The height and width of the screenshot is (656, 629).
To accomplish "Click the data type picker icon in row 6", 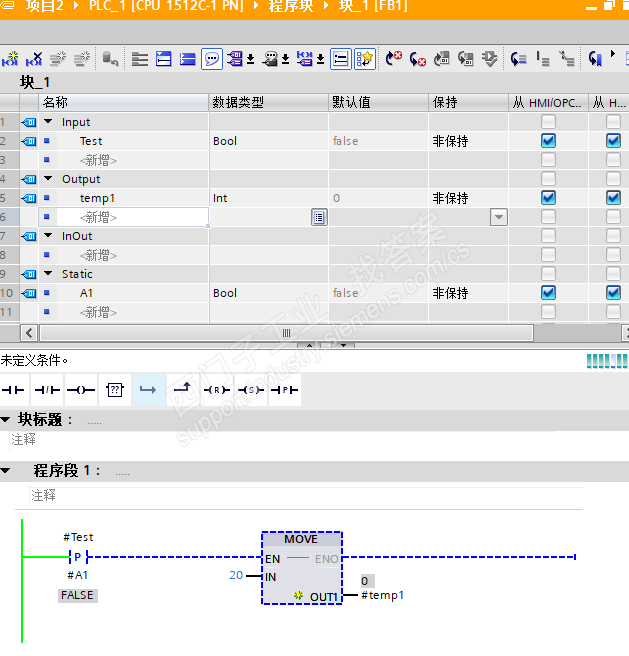I will pyautogui.click(x=319, y=217).
